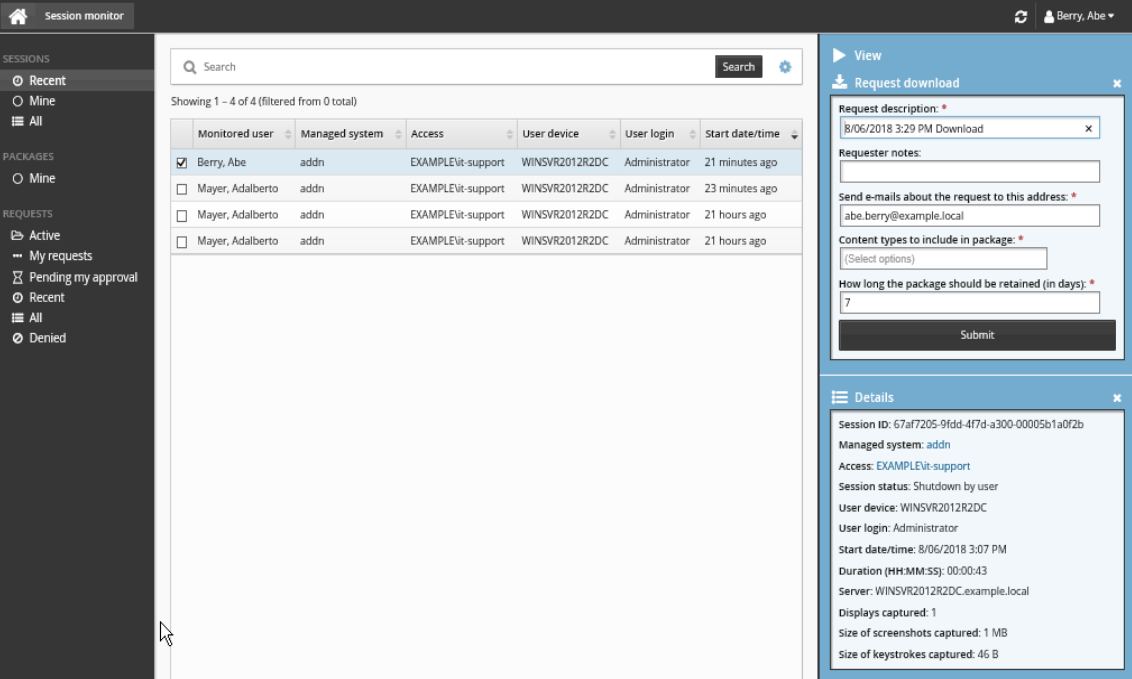The width and height of the screenshot is (1132, 679).
Task: Expand Content types select options dropdown
Action: [x=943, y=259]
